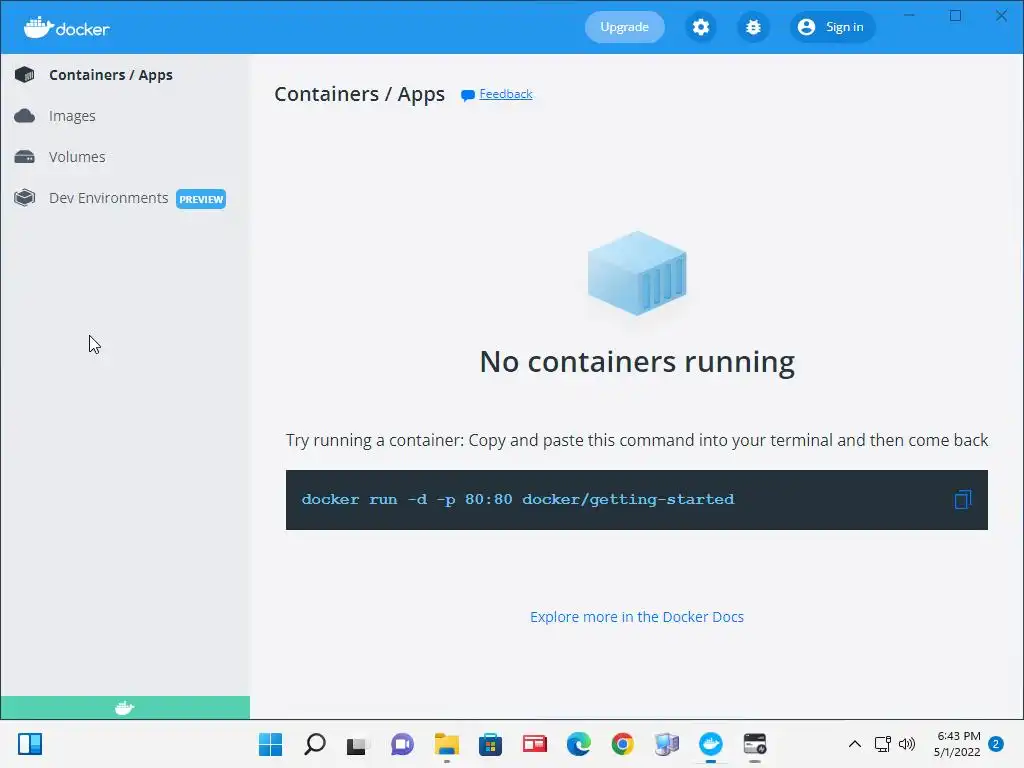Click the feedback speech bubble icon
Viewport: 1024px width, 768px height.
click(468, 95)
